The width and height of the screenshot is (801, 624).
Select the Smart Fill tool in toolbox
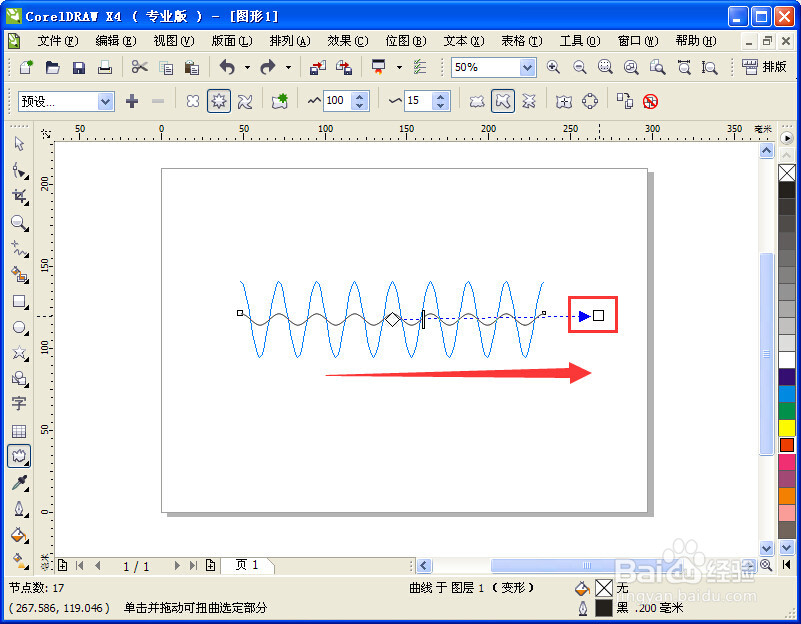click(x=19, y=275)
